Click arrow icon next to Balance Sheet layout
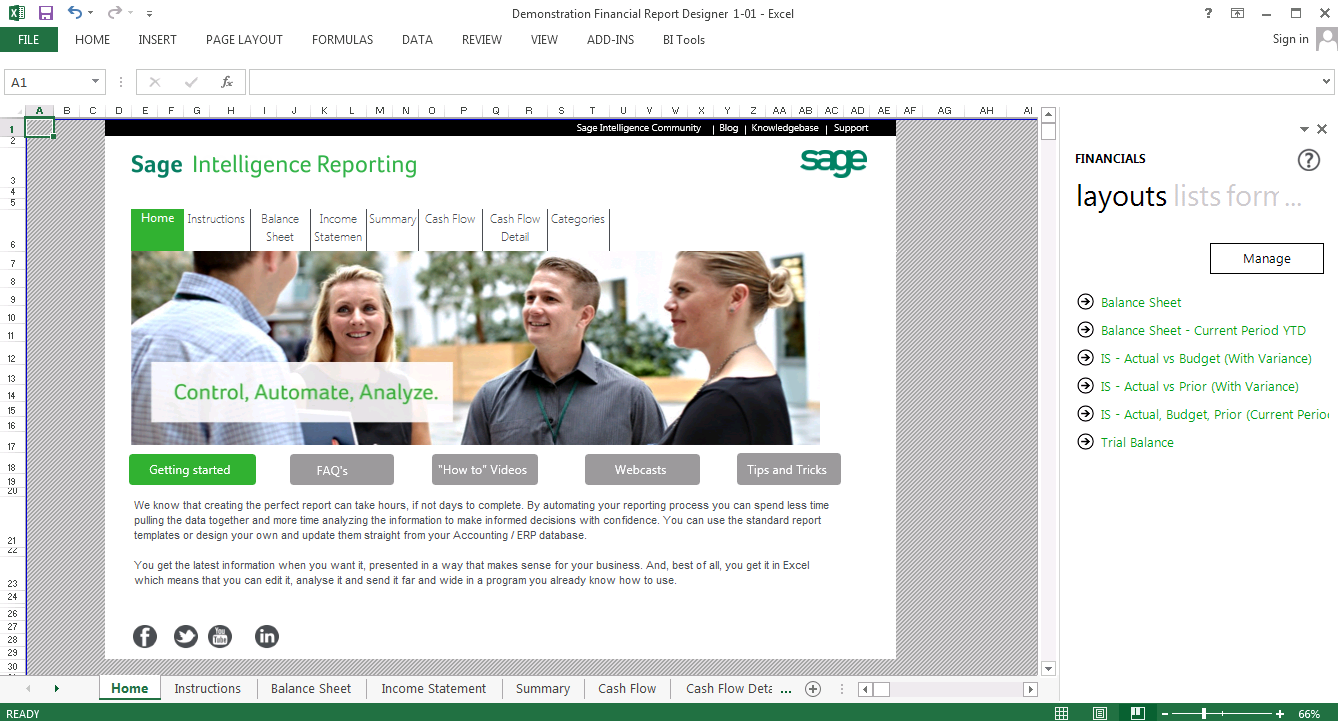Image resolution: width=1338 pixels, height=721 pixels. pyautogui.click(x=1085, y=302)
